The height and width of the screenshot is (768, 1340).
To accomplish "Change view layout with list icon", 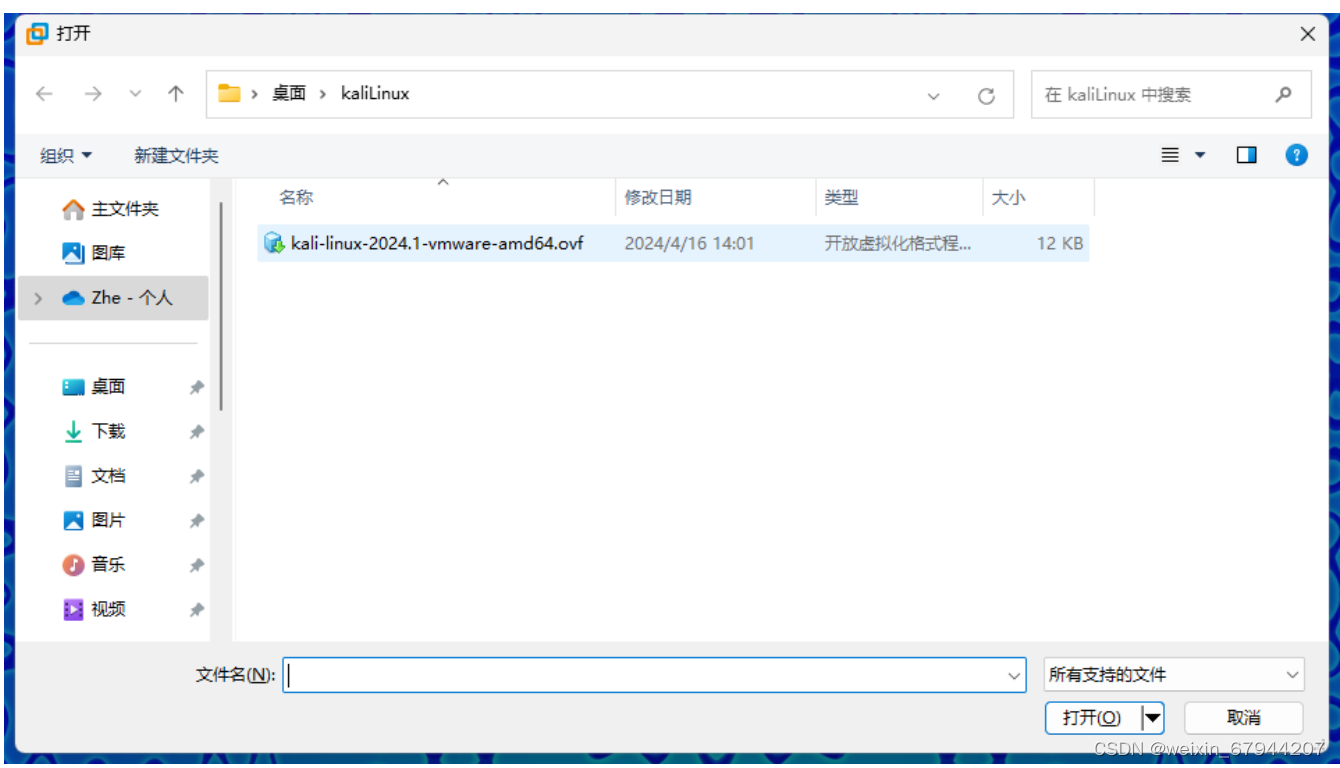I will [1170, 155].
